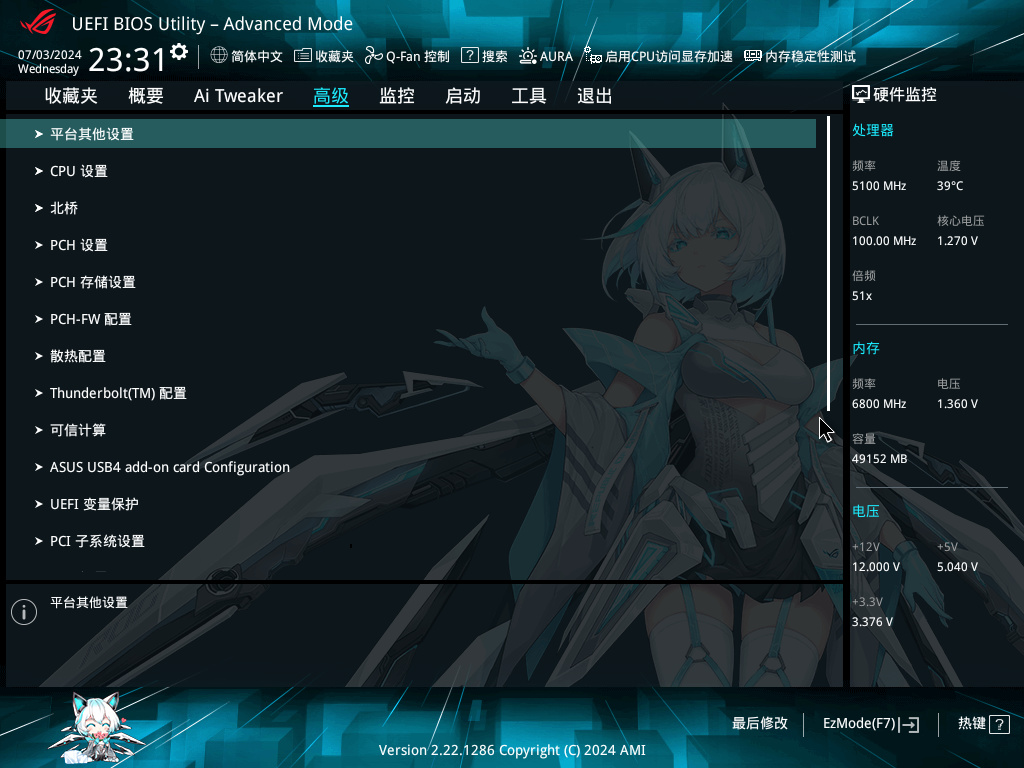
Task: Select the 退出 tab
Action: (x=595, y=96)
